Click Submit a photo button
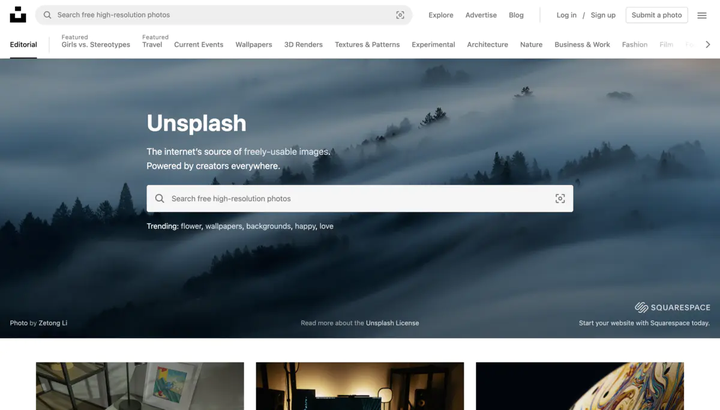Image resolution: width=720 pixels, height=410 pixels. pos(657,15)
